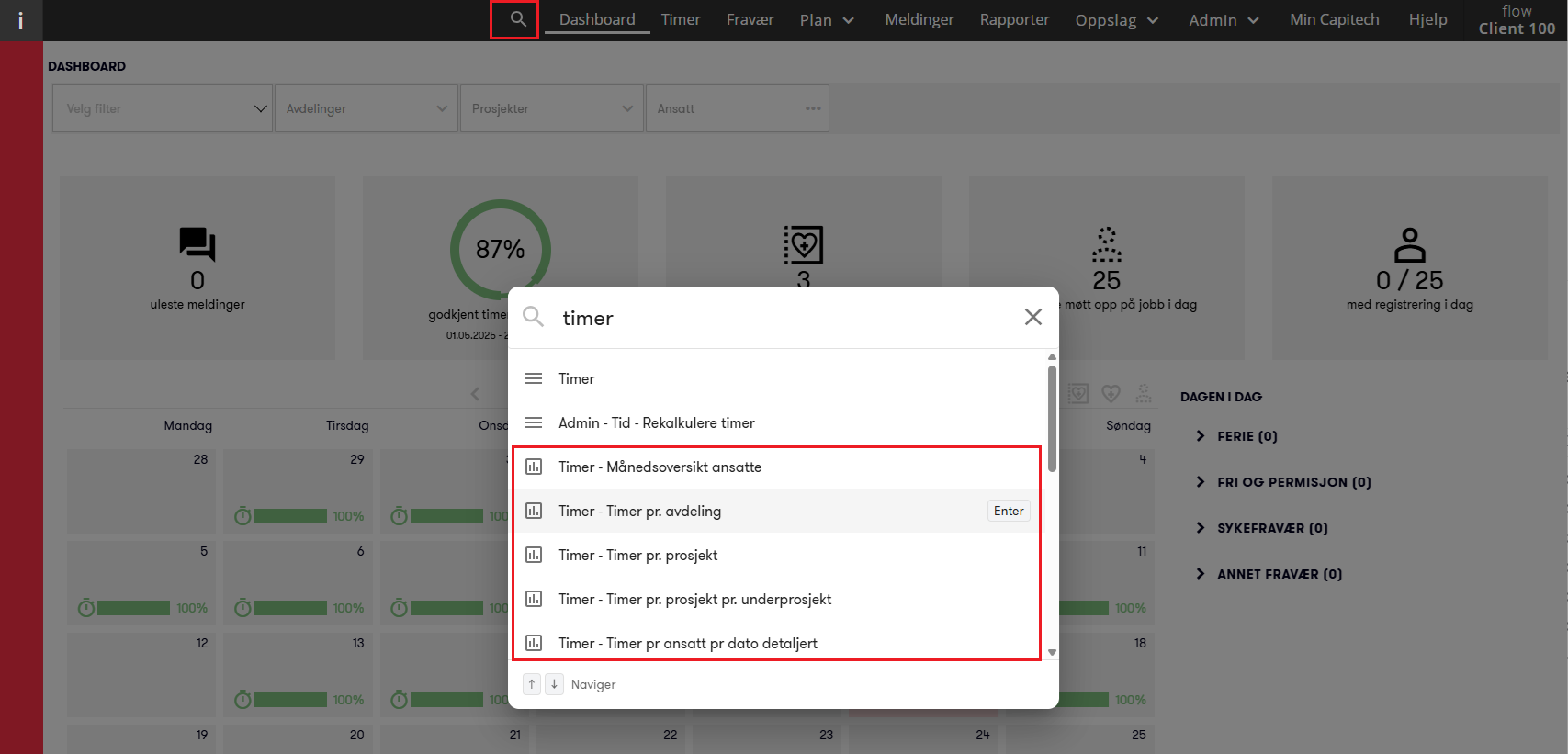Select calendar day 28
1568x754 pixels.
click(141, 491)
